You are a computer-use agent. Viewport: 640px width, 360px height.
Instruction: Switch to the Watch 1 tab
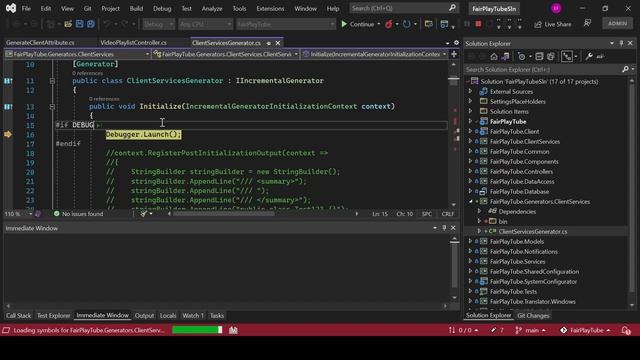[193, 316]
